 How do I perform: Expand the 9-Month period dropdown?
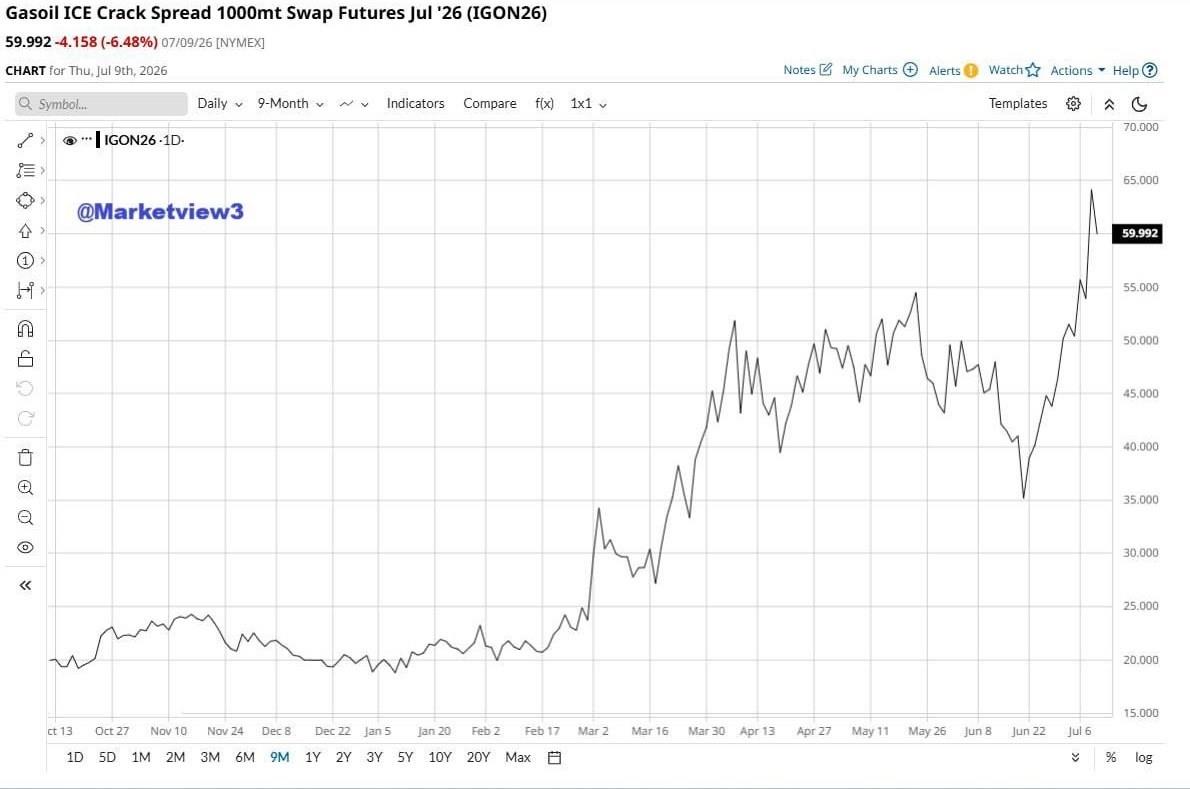click(291, 104)
